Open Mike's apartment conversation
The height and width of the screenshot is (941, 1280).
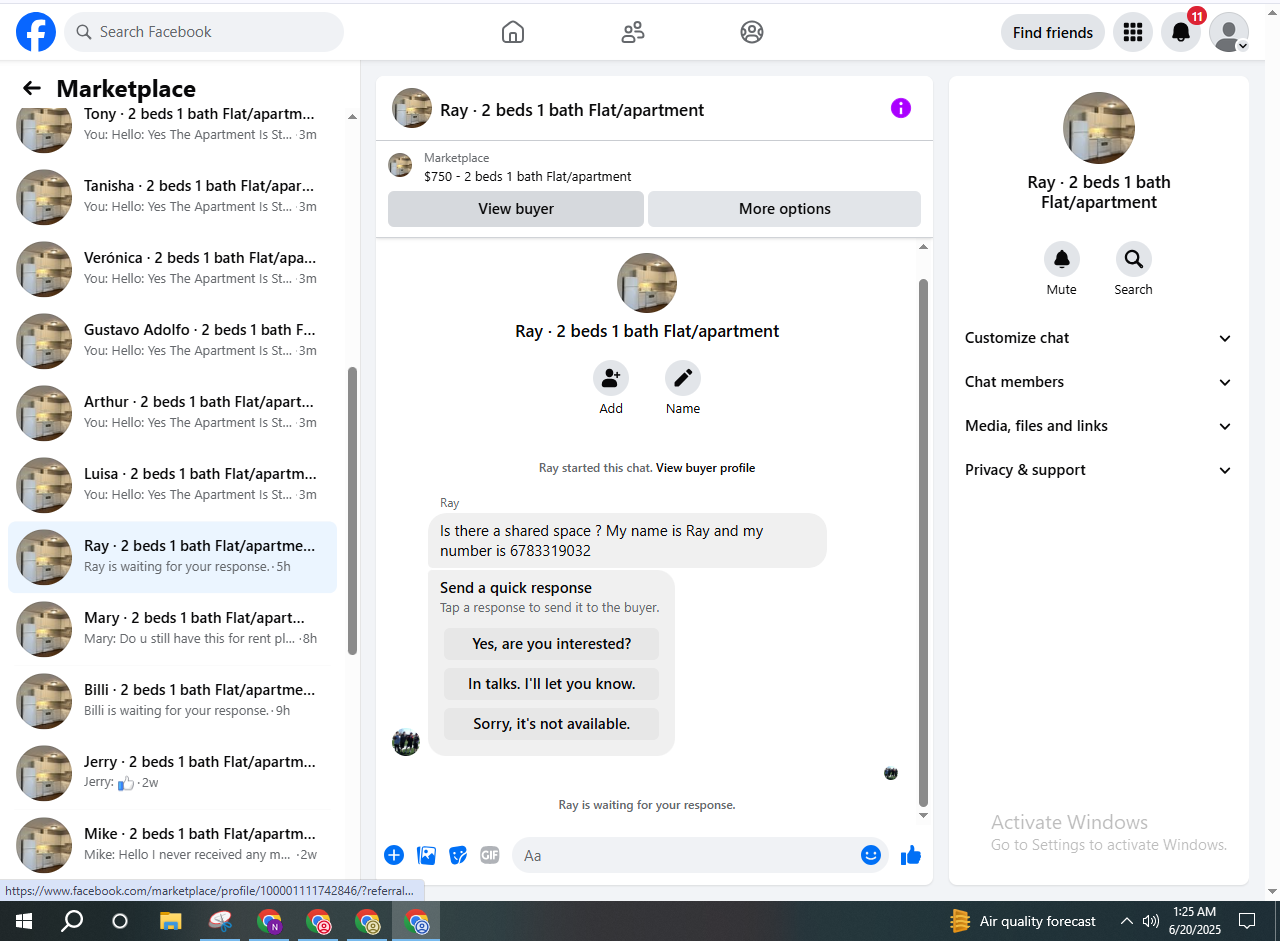point(172,845)
